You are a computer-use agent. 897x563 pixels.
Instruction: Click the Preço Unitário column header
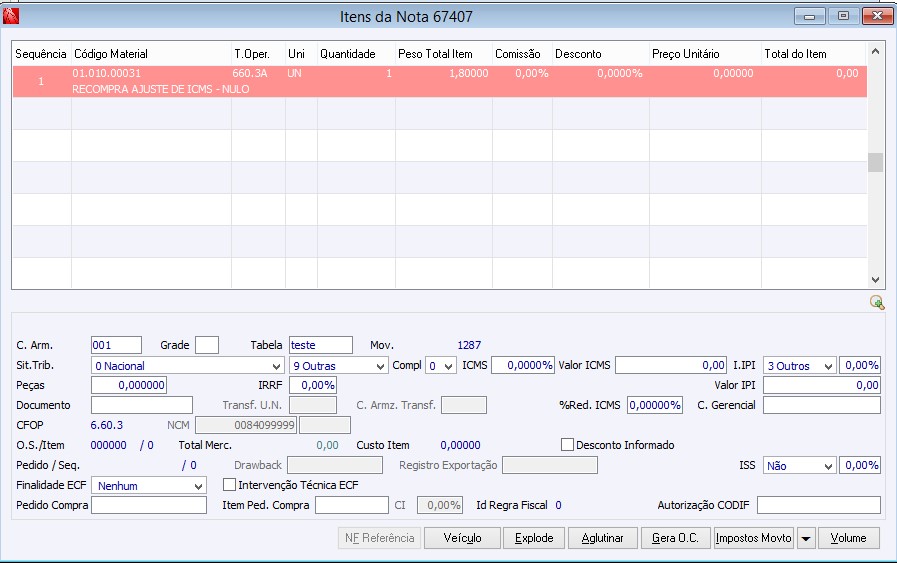[705, 54]
